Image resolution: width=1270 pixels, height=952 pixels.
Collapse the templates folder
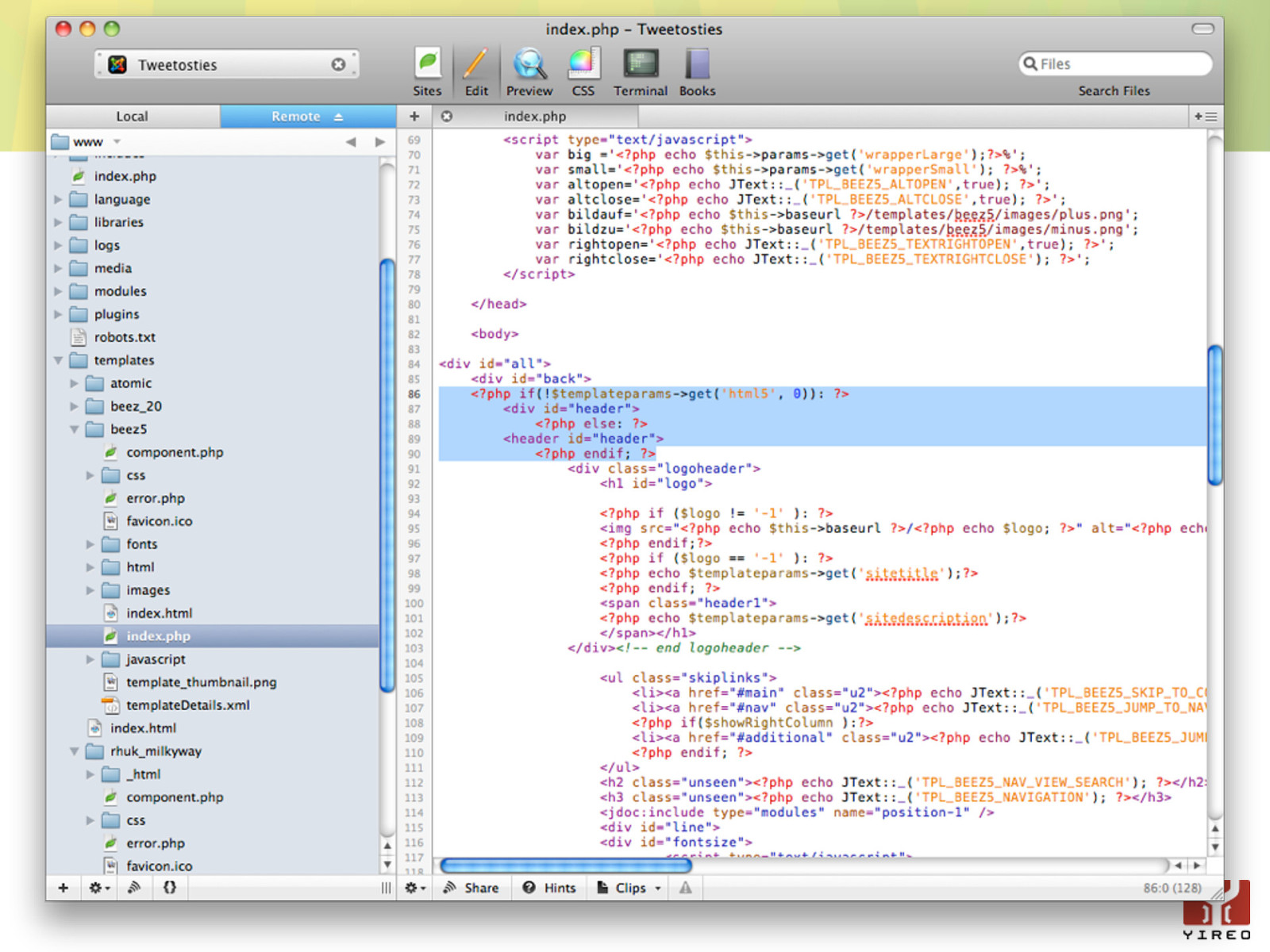[x=58, y=360]
